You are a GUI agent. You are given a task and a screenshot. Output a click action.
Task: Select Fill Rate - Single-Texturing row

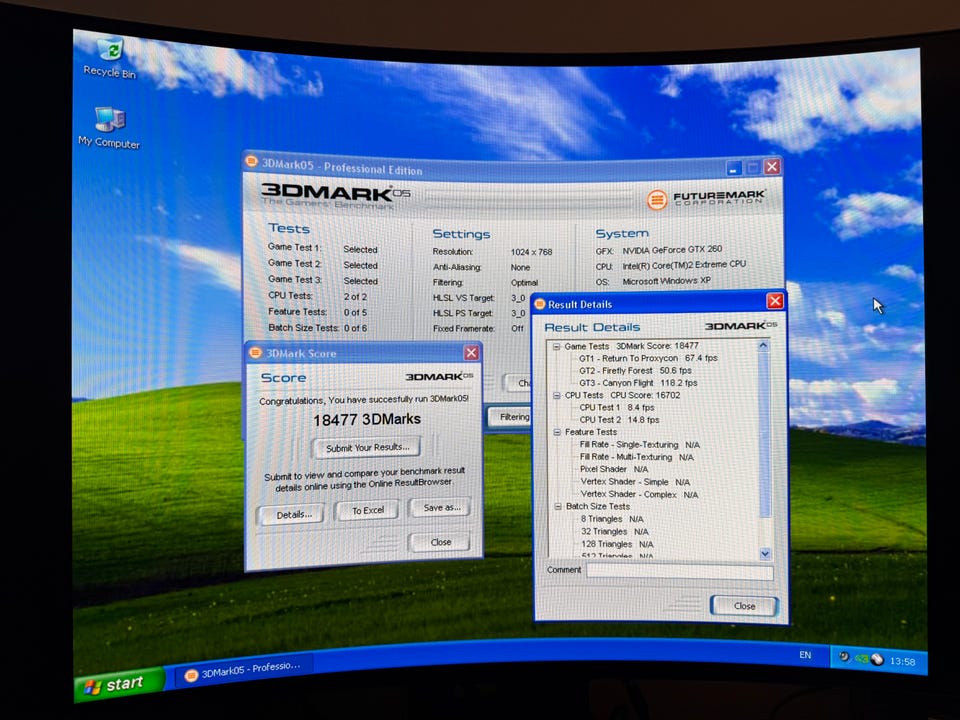639,444
